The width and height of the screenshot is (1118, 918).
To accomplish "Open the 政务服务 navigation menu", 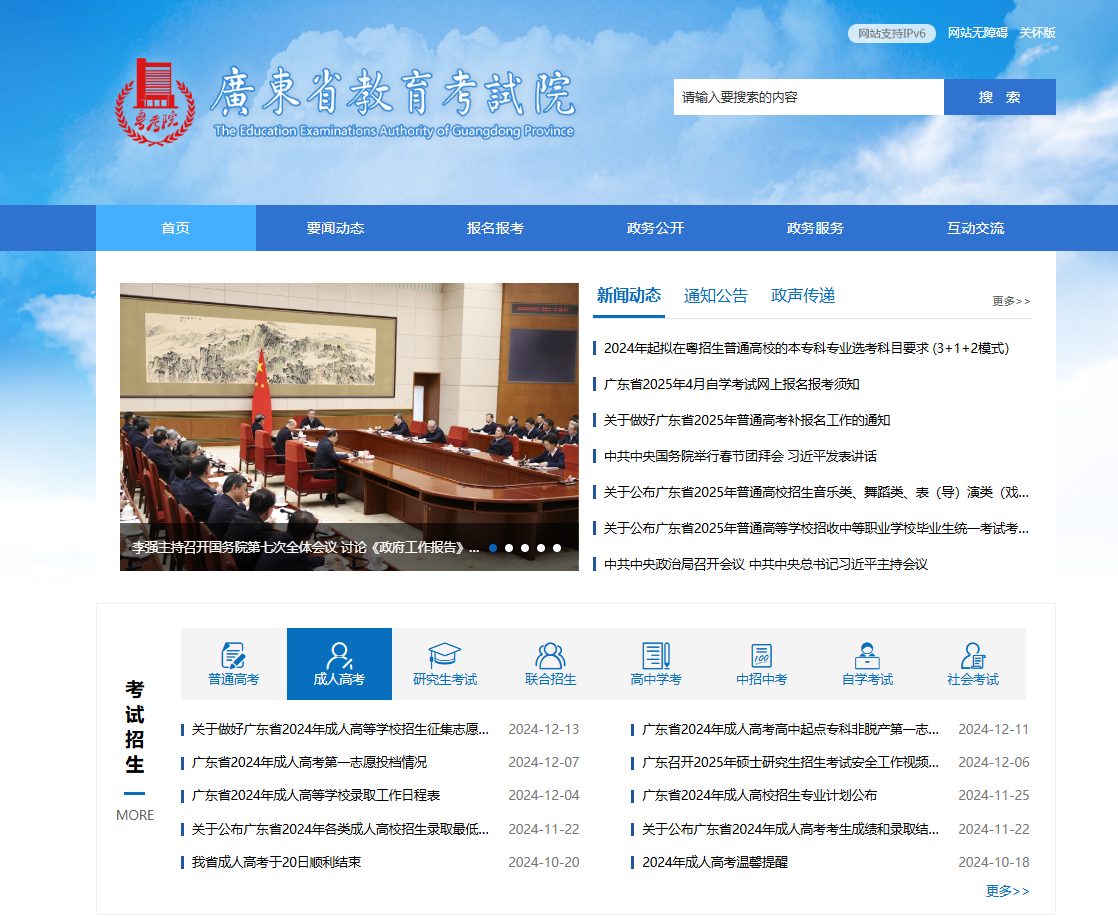I will click(x=815, y=228).
